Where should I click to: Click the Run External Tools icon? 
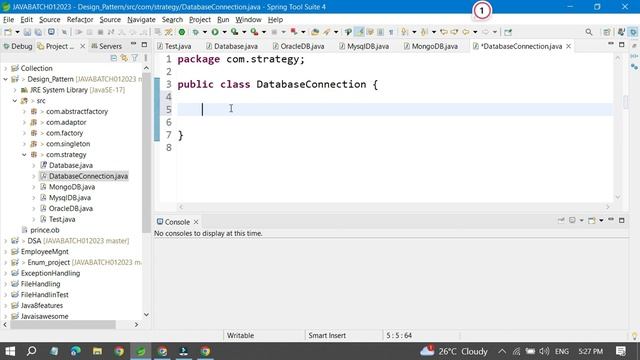point(254,32)
